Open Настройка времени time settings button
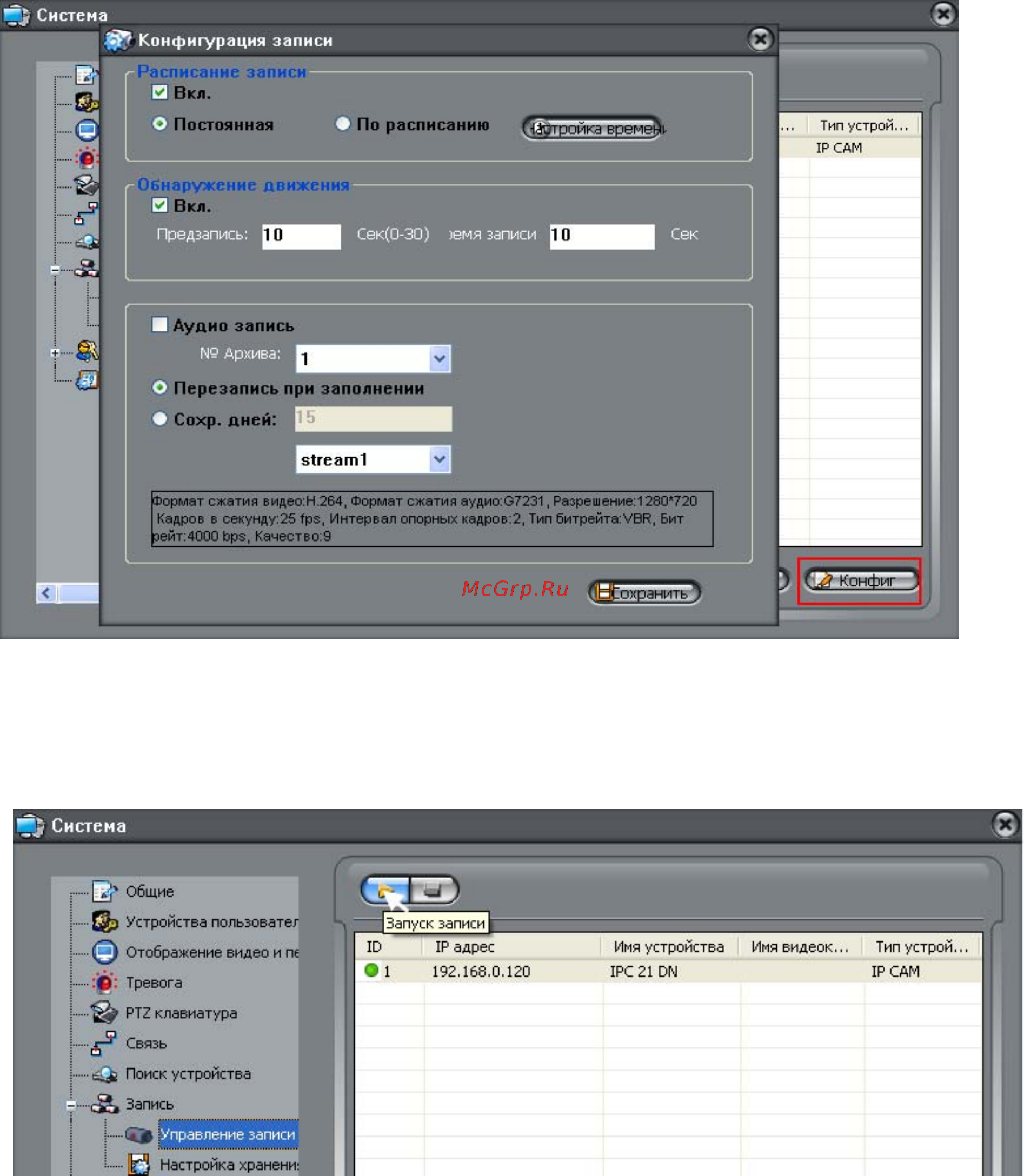 [593, 128]
